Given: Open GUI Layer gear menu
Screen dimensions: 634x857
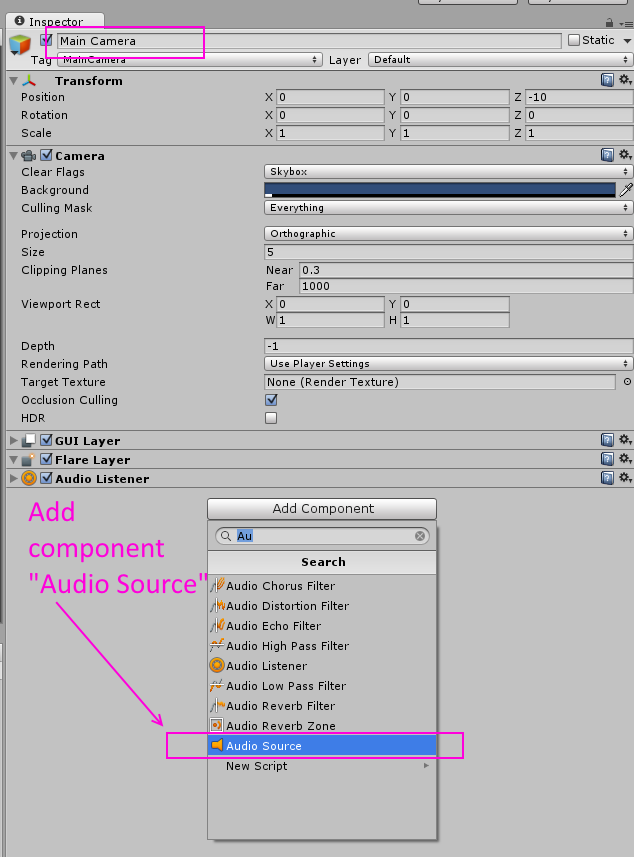Looking at the screenshot, I should 625,439.
